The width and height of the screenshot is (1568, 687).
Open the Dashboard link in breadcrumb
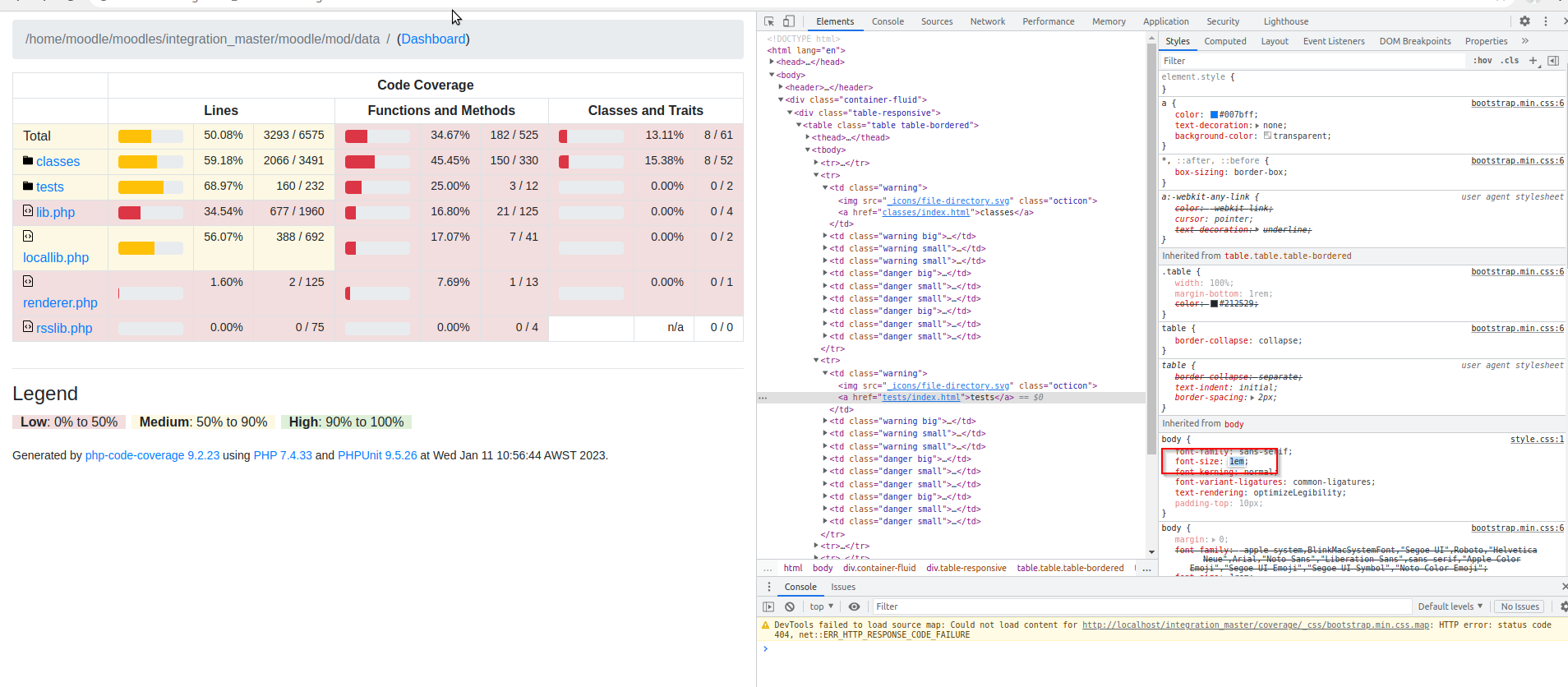[433, 39]
